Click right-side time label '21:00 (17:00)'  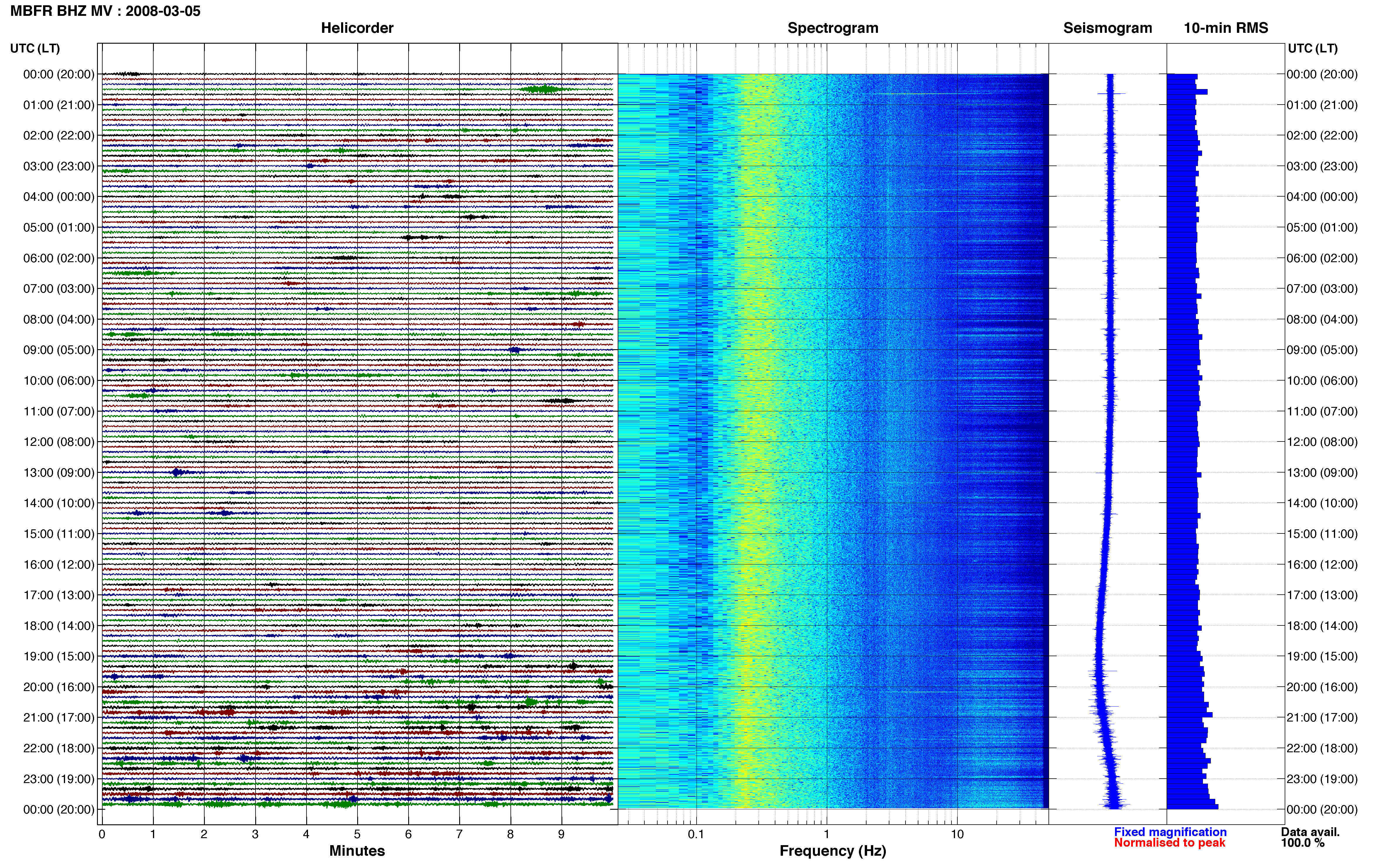click(x=1322, y=718)
